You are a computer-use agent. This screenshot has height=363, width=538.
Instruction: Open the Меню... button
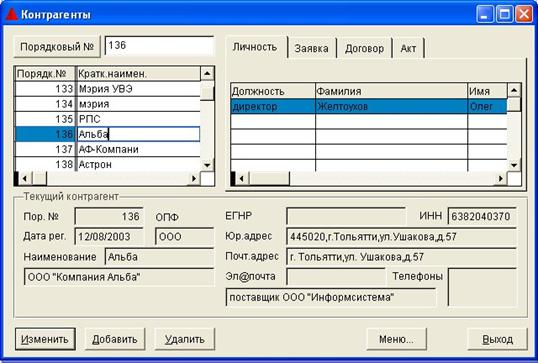(396, 339)
